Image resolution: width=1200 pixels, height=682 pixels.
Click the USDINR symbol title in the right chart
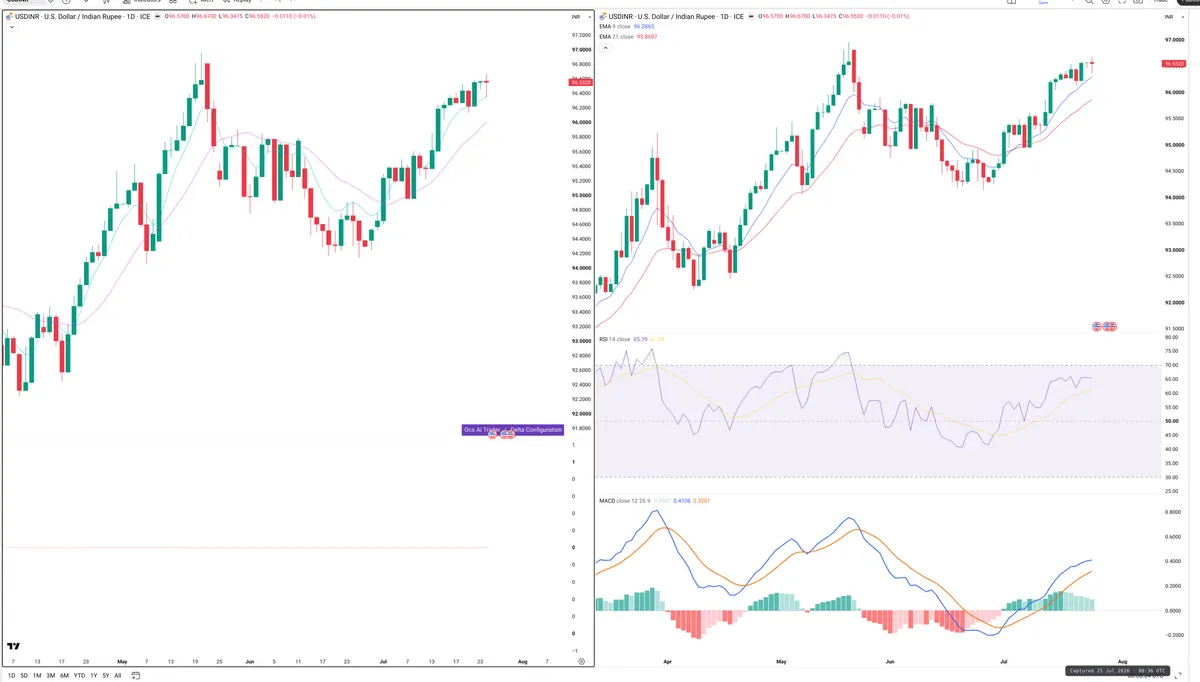[675, 17]
